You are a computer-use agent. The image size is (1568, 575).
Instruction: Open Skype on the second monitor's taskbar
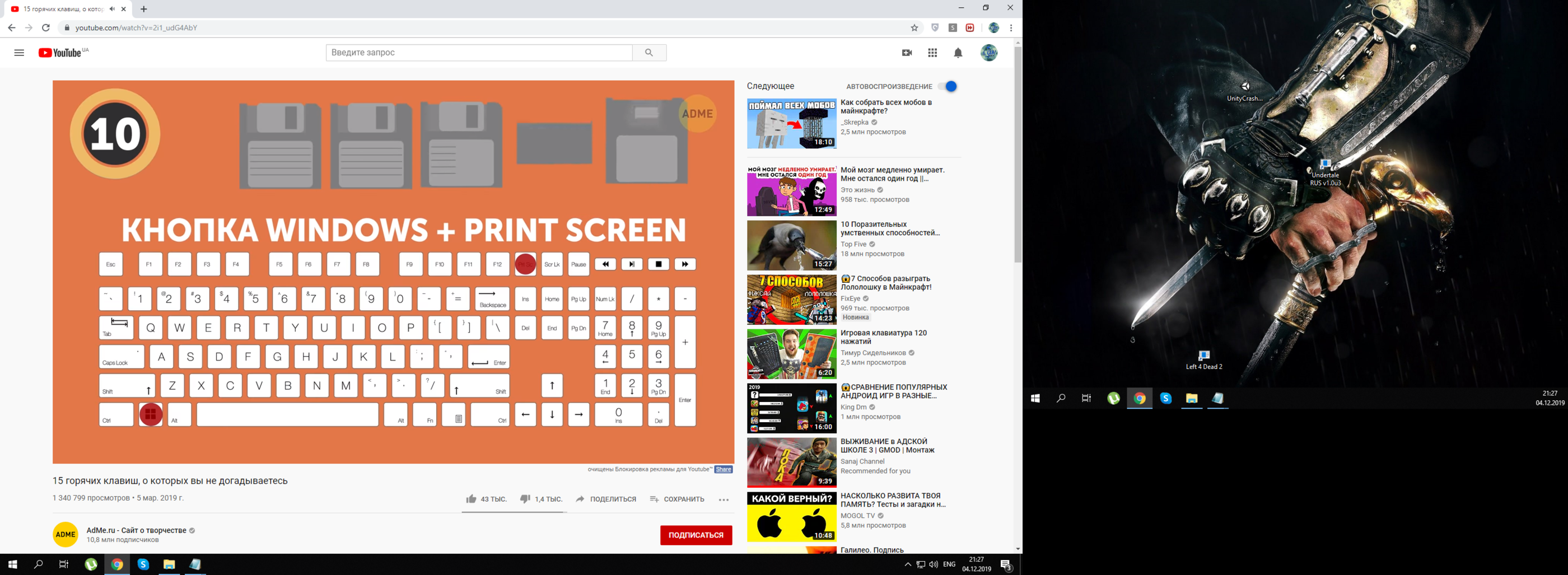pos(1166,399)
